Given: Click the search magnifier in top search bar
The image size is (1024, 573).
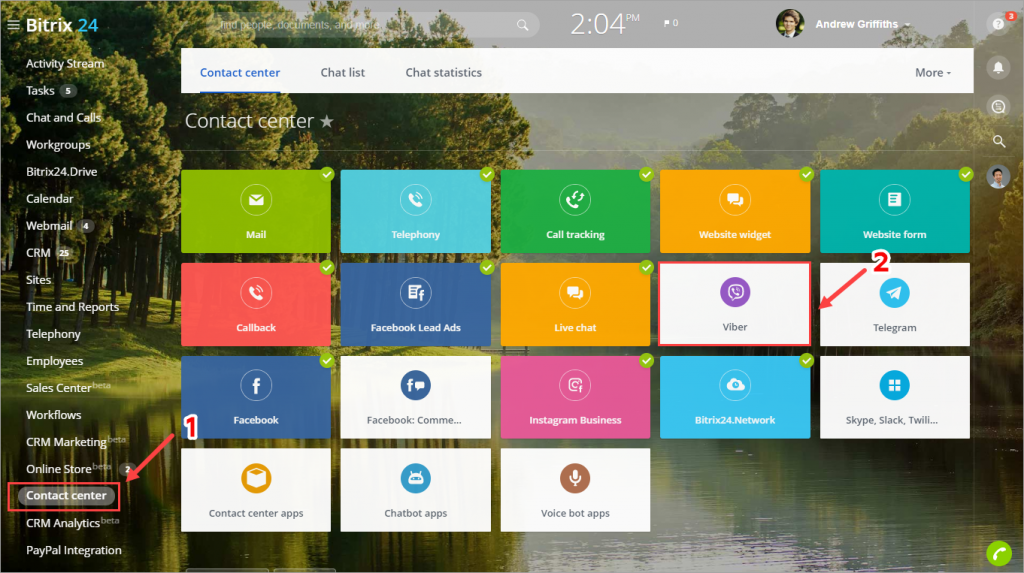Looking at the screenshot, I should (522, 25).
